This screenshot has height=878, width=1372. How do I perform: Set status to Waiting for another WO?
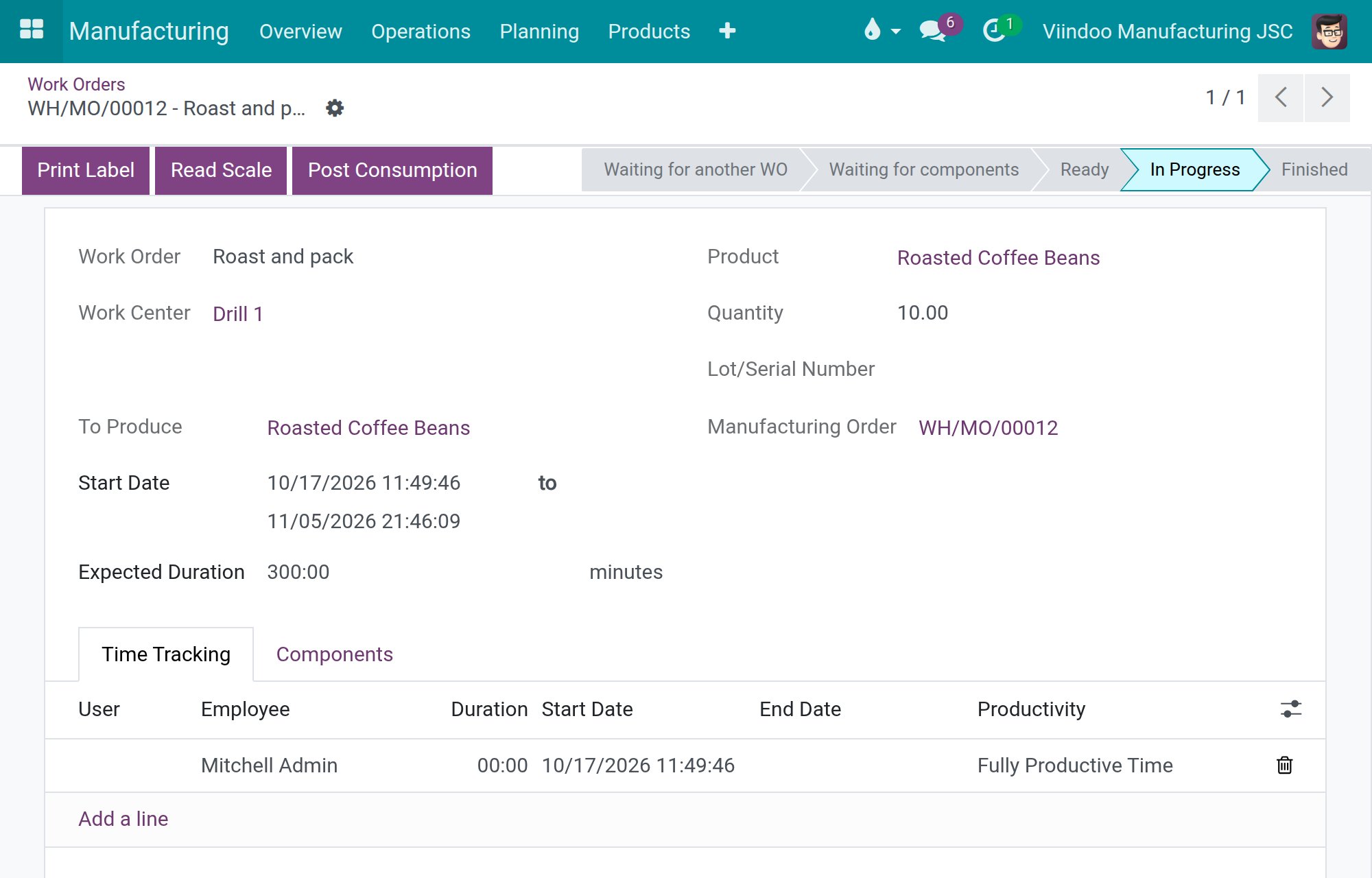696,169
